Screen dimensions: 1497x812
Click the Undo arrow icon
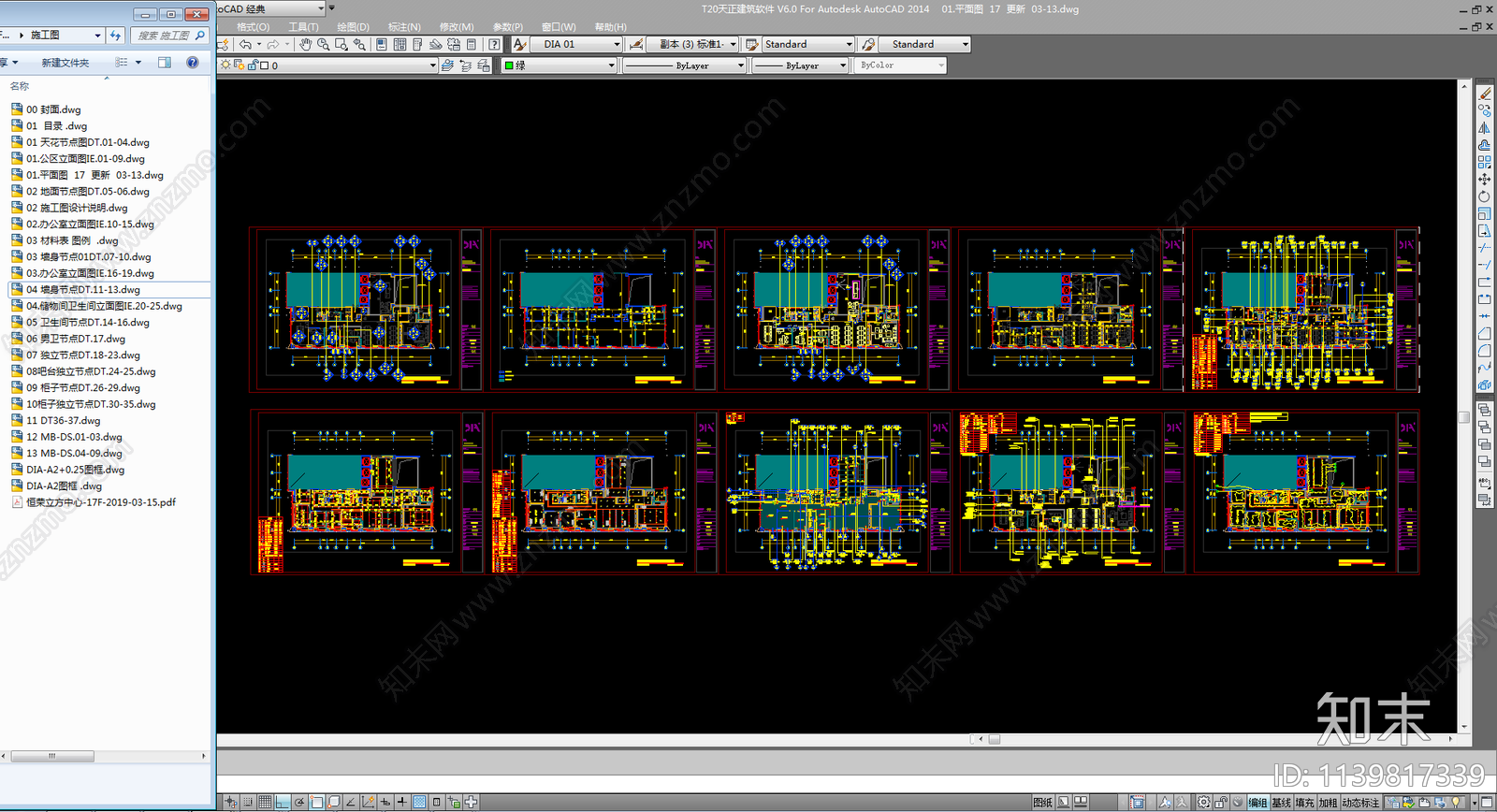pyautogui.click(x=245, y=44)
